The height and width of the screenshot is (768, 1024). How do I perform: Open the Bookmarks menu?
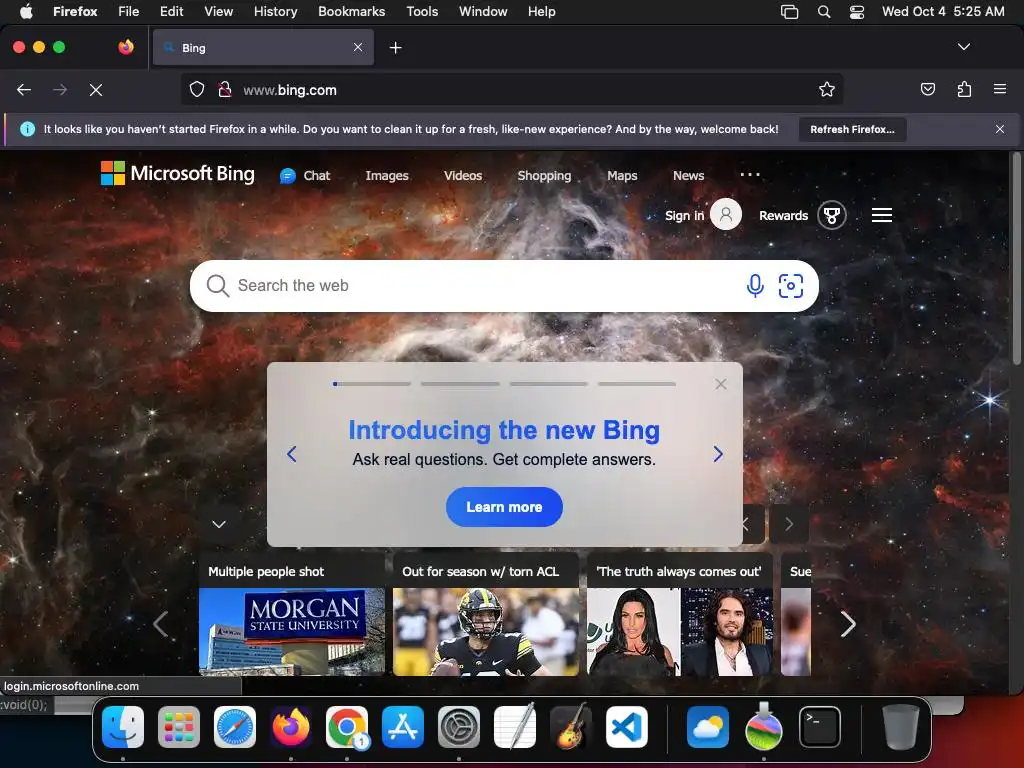pos(351,11)
